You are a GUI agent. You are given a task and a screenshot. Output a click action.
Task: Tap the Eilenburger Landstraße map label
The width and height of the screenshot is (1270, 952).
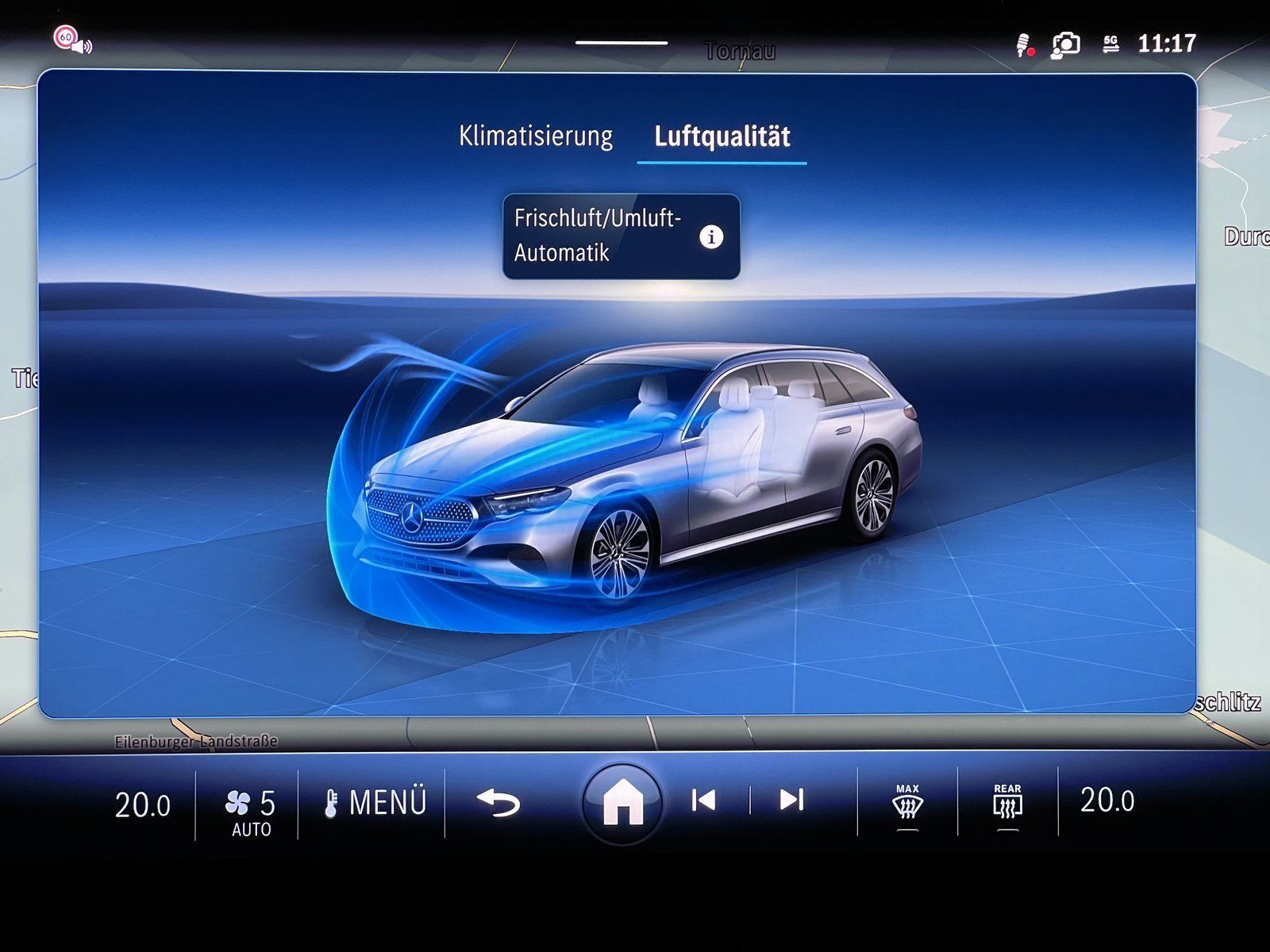point(196,742)
